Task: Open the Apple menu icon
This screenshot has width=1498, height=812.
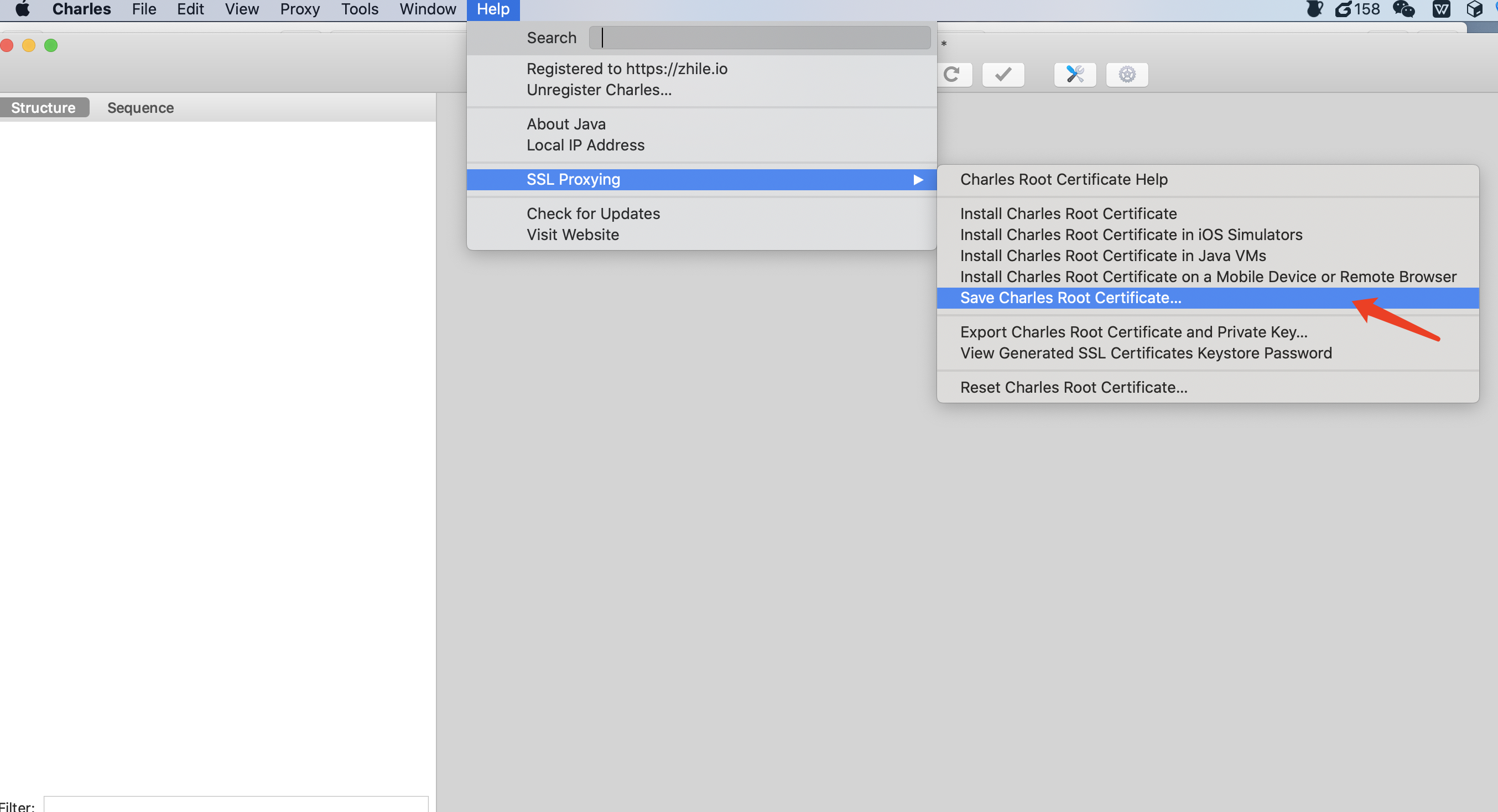Action: (x=22, y=9)
